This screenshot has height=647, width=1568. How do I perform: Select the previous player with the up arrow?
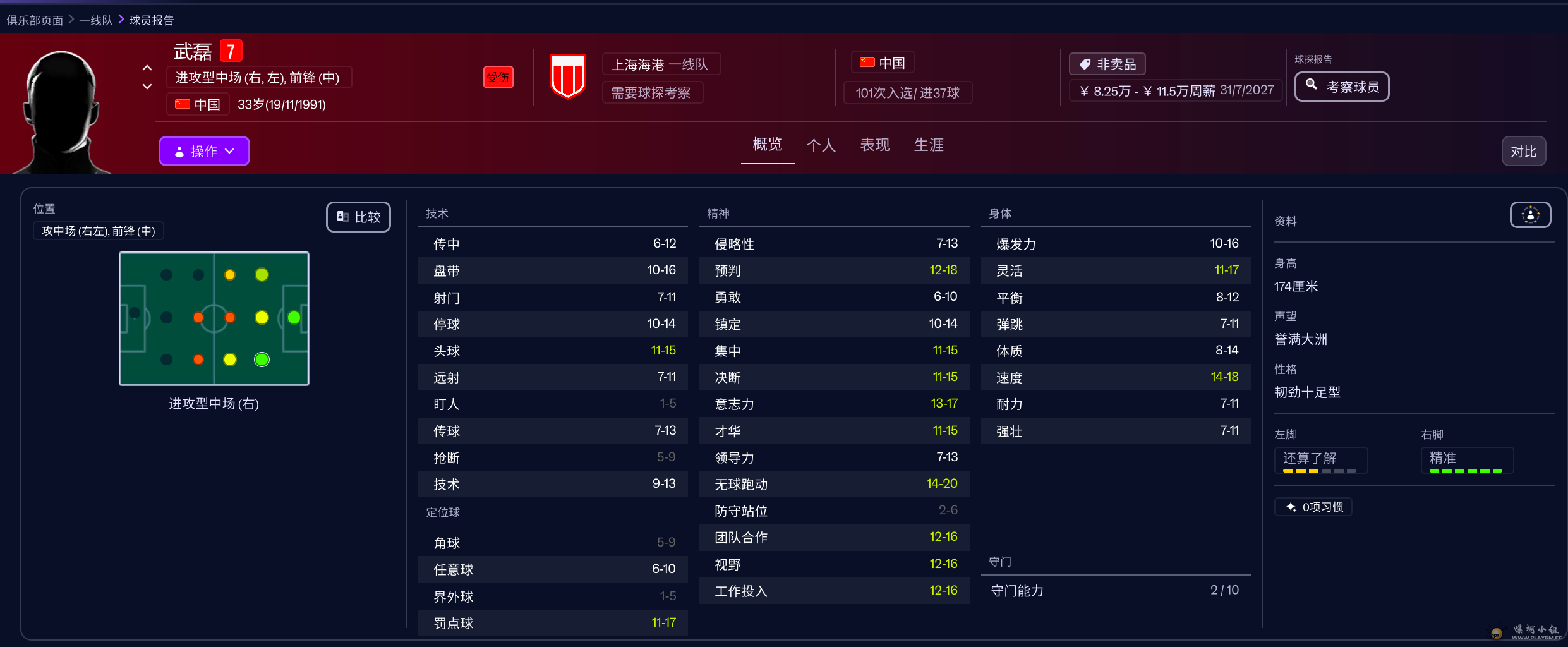pyautogui.click(x=146, y=68)
